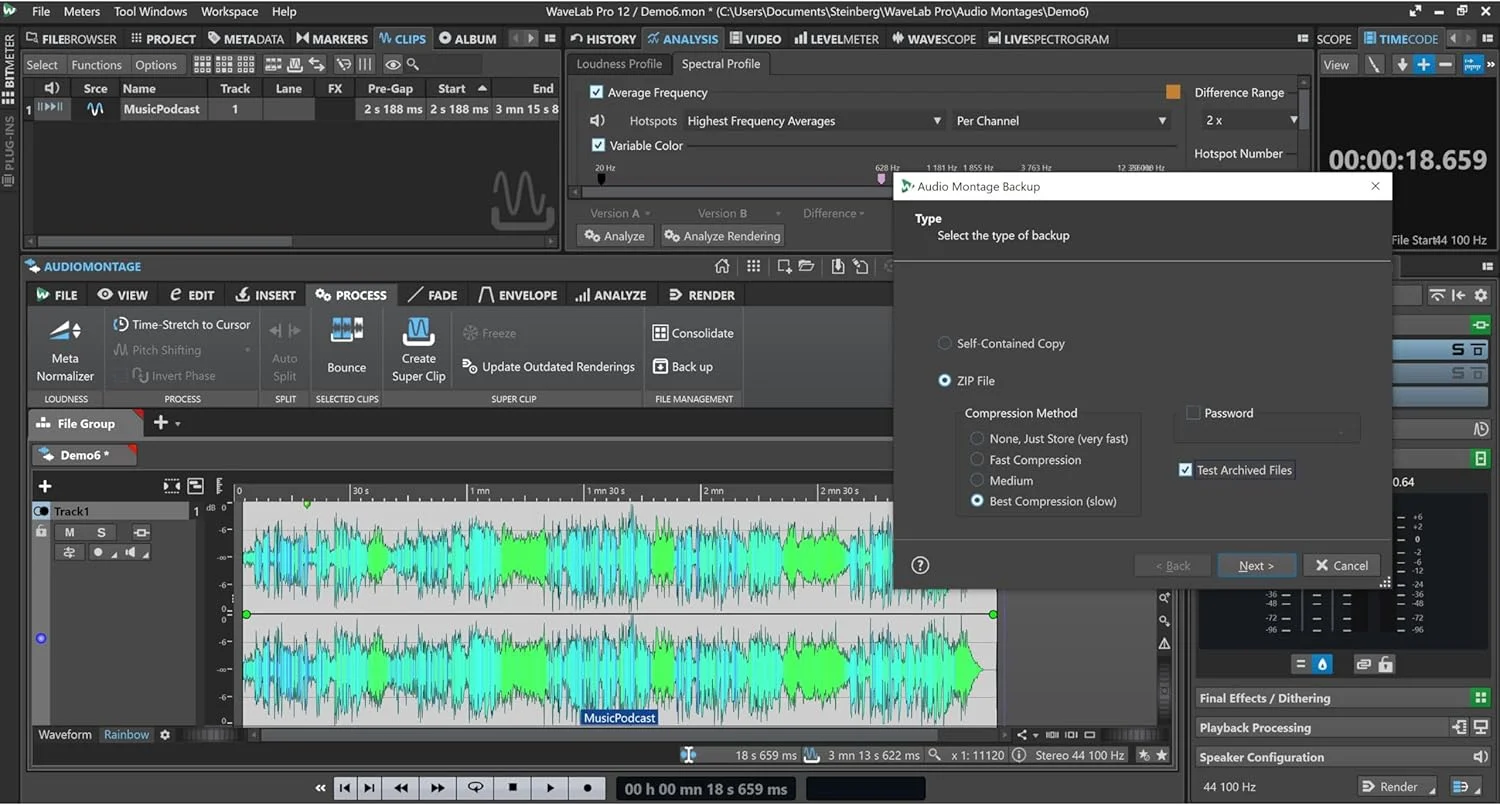The image size is (1500, 806).
Task: Open the Highest Frequency Averages dropdown
Action: coord(814,121)
